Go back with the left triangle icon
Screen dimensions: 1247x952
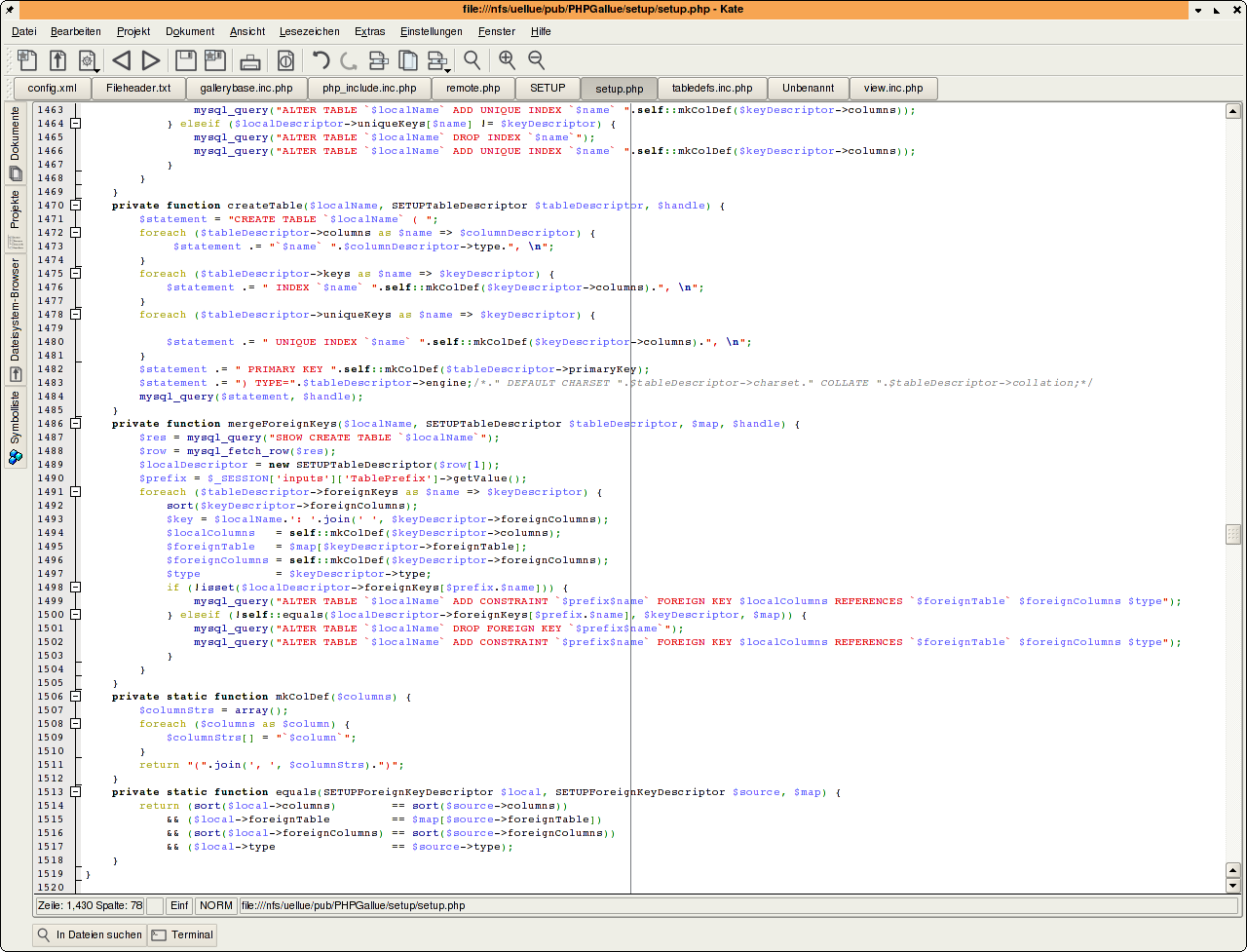tap(121, 60)
